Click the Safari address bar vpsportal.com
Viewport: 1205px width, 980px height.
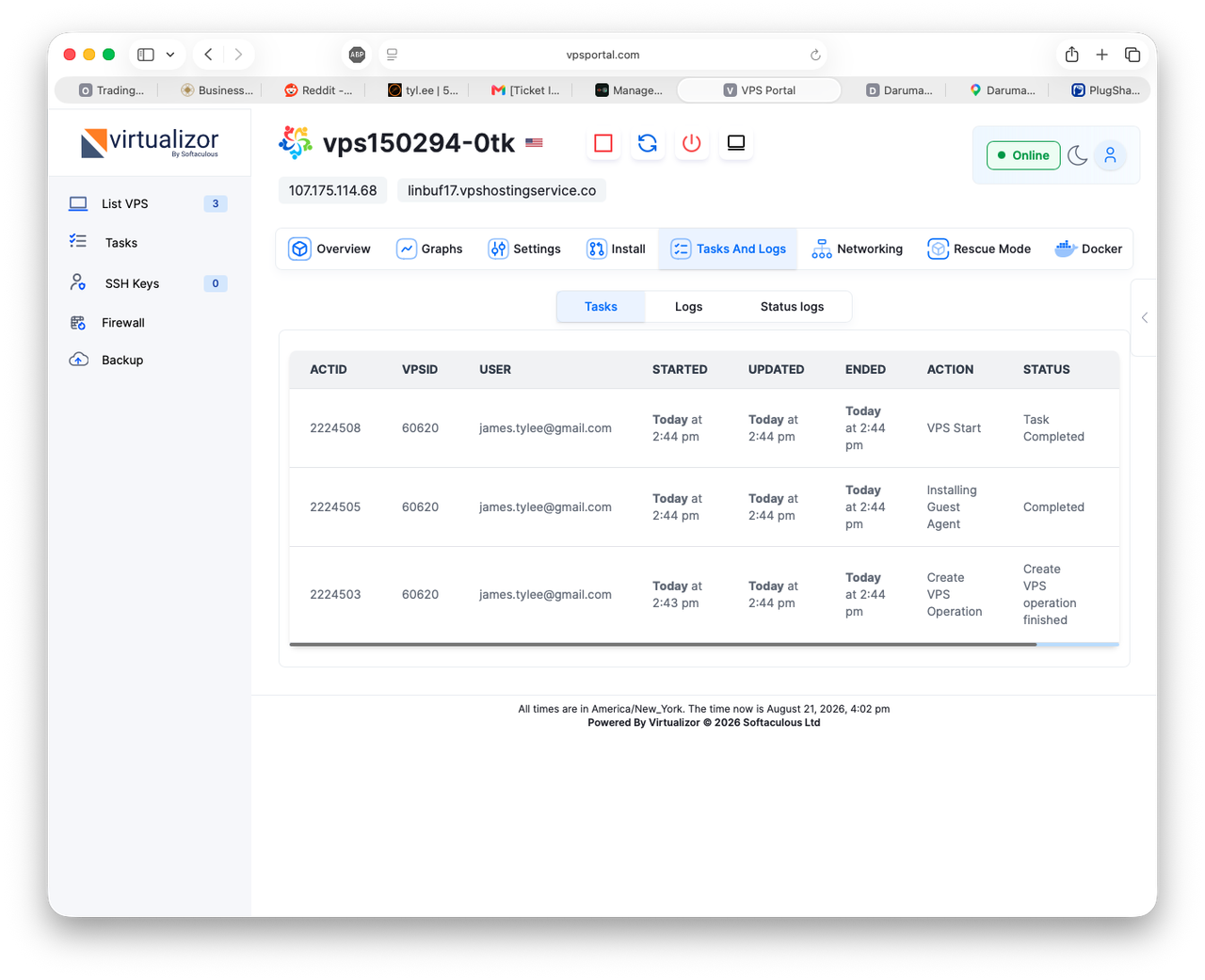tap(602, 55)
